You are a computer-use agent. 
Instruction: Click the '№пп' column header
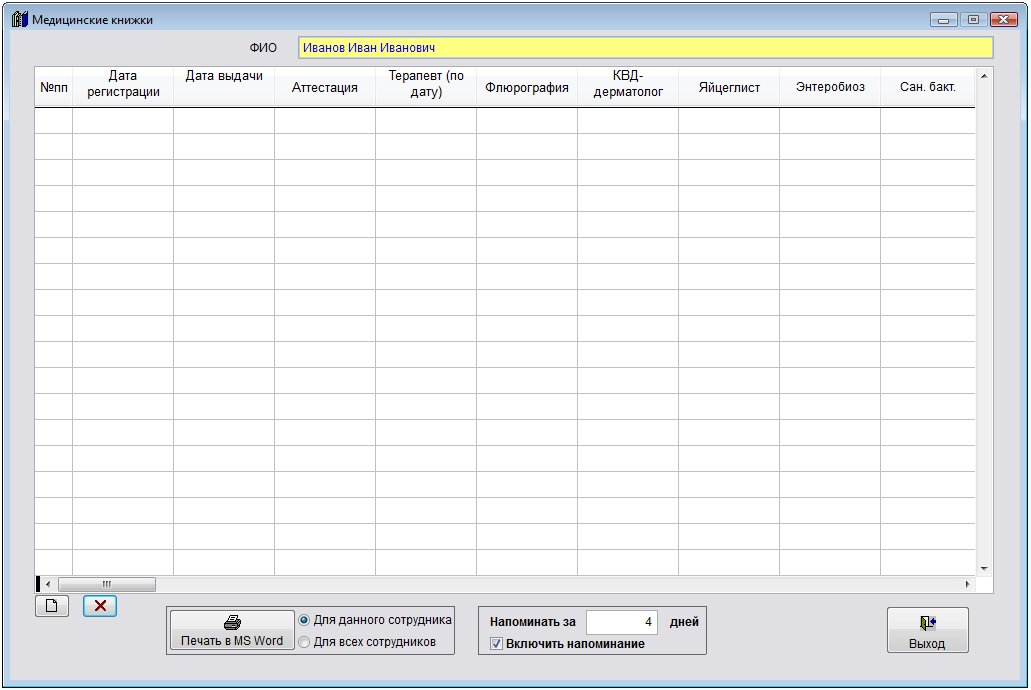(54, 87)
